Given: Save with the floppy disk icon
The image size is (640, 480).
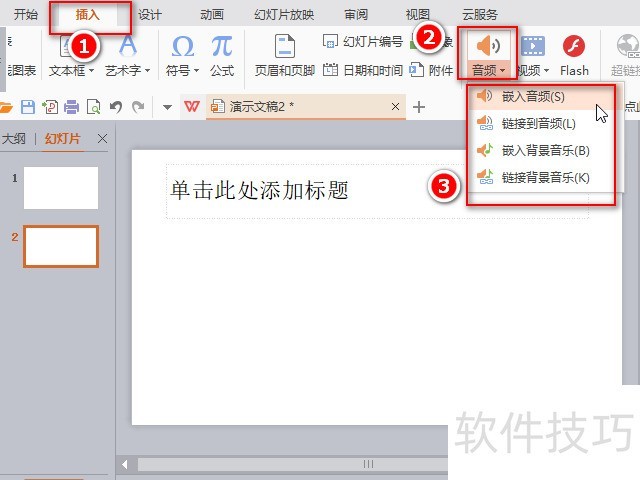Looking at the screenshot, I should (28, 107).
